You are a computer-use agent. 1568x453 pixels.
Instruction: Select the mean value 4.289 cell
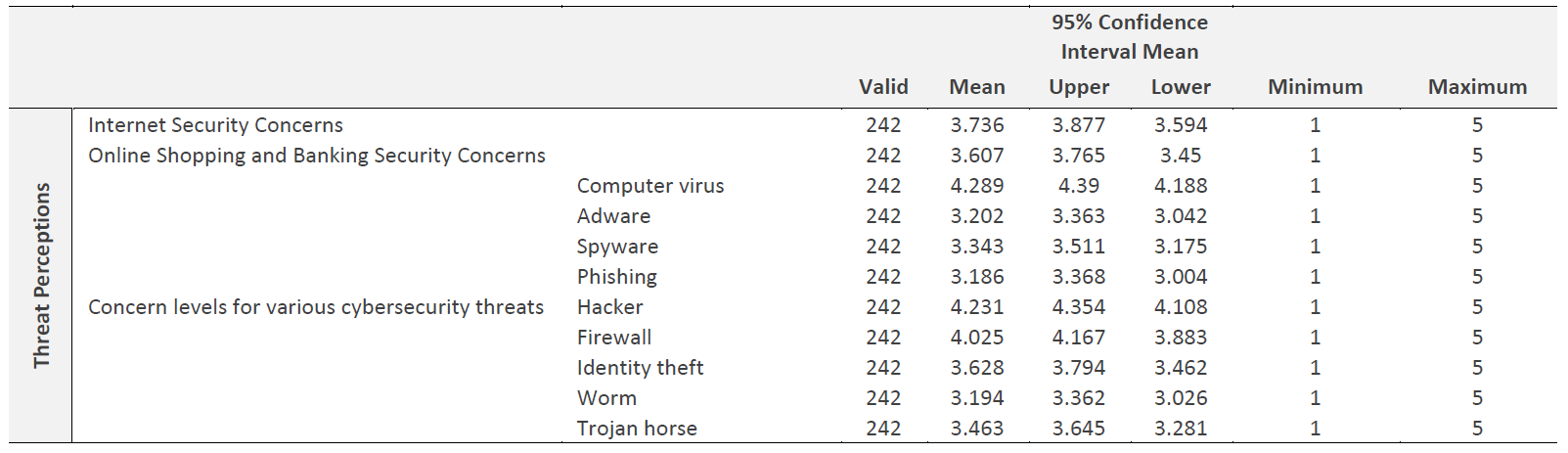click(x=976, y=186)
